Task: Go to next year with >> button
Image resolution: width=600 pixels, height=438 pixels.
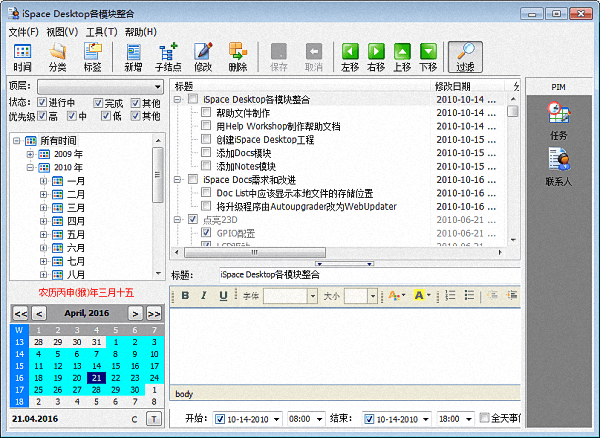Action: [x=154, y=314]
